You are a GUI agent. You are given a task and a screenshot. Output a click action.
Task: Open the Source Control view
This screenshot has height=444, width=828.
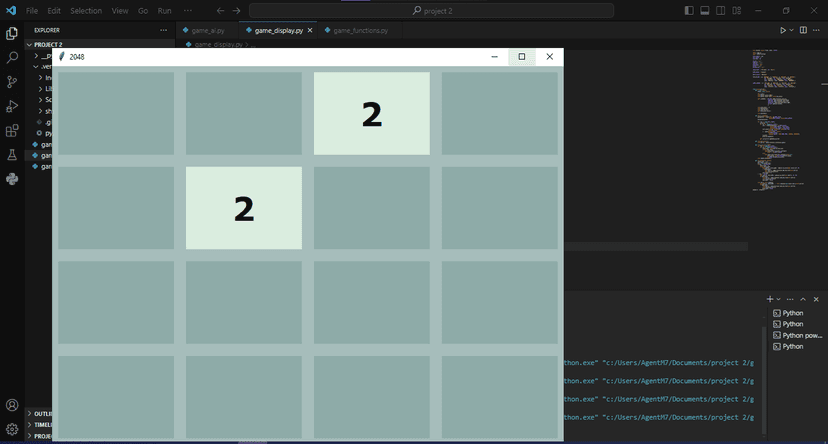pyautogui.click(x=12, y=82)
